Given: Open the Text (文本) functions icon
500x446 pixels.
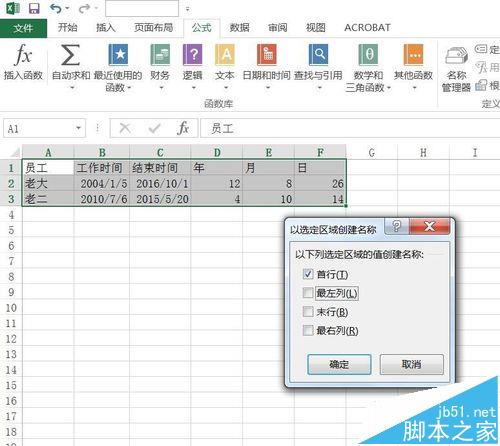Looking at the screenshot, I should (225, 55).
